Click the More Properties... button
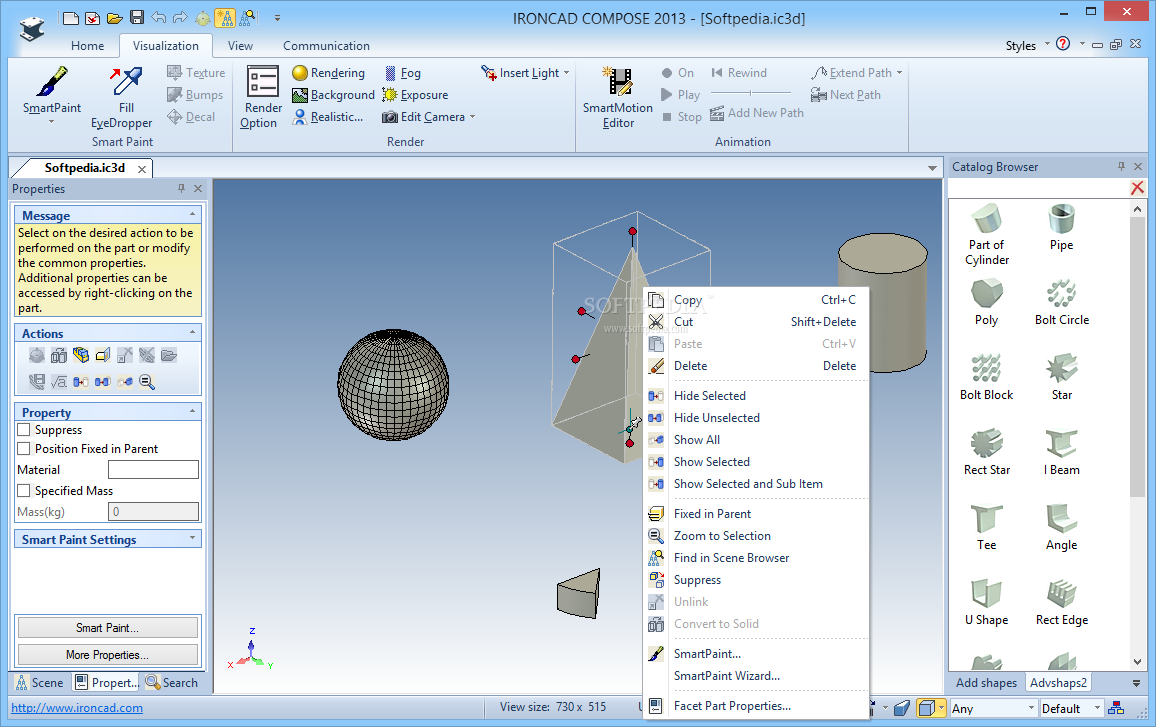 click(x=108, y=655)
